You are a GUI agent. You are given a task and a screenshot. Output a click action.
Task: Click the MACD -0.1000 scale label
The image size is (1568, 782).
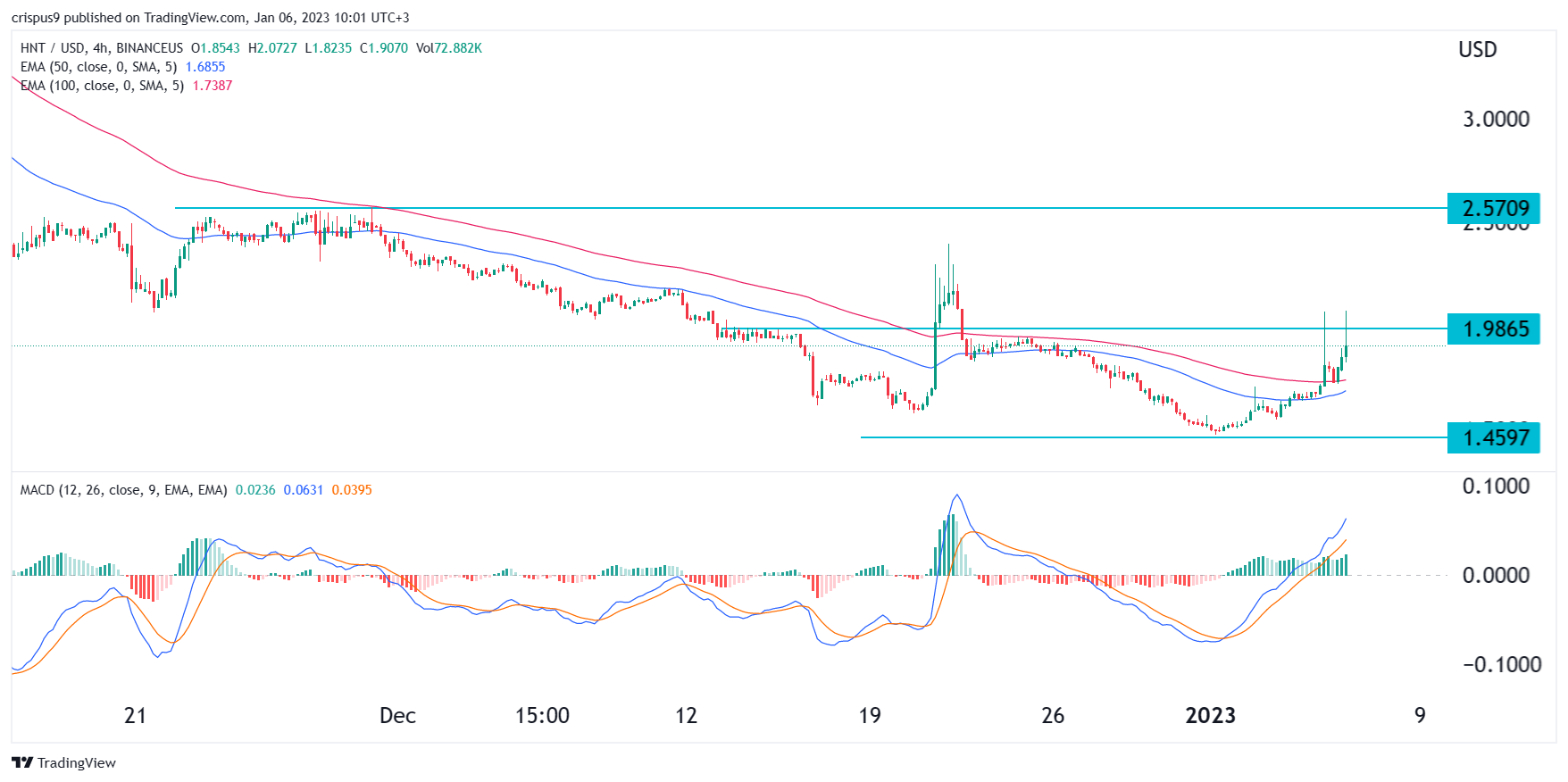point(1496,664)
